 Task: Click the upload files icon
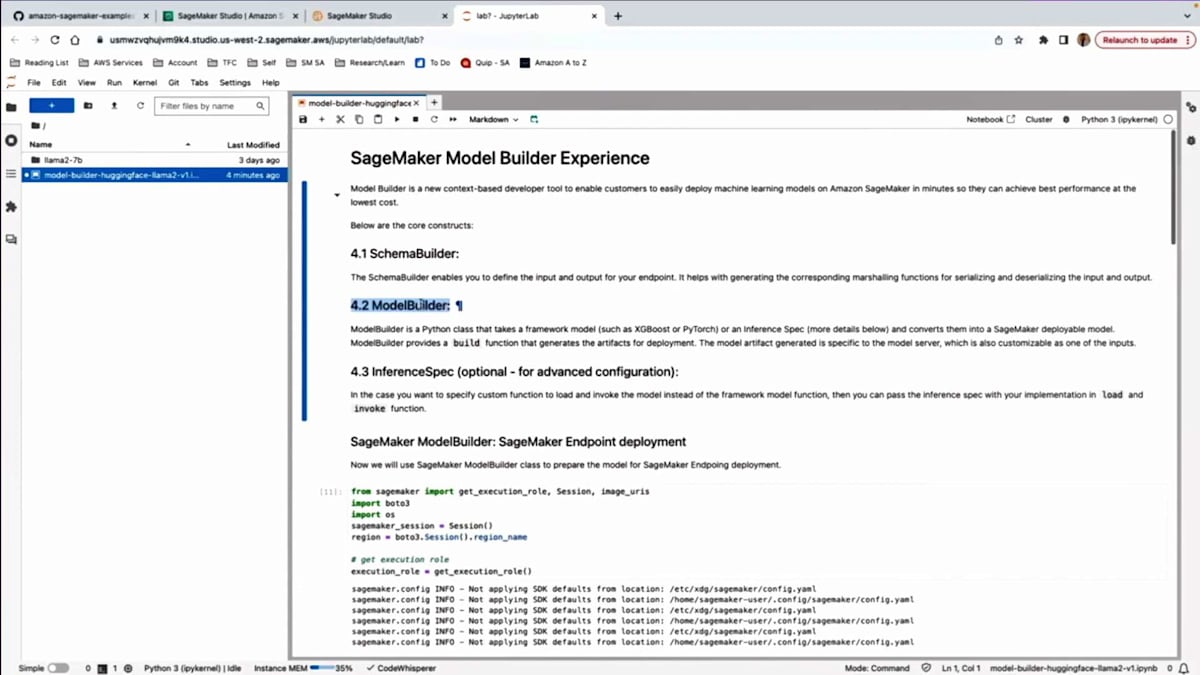pyautogui.click(x=114, y=105)
